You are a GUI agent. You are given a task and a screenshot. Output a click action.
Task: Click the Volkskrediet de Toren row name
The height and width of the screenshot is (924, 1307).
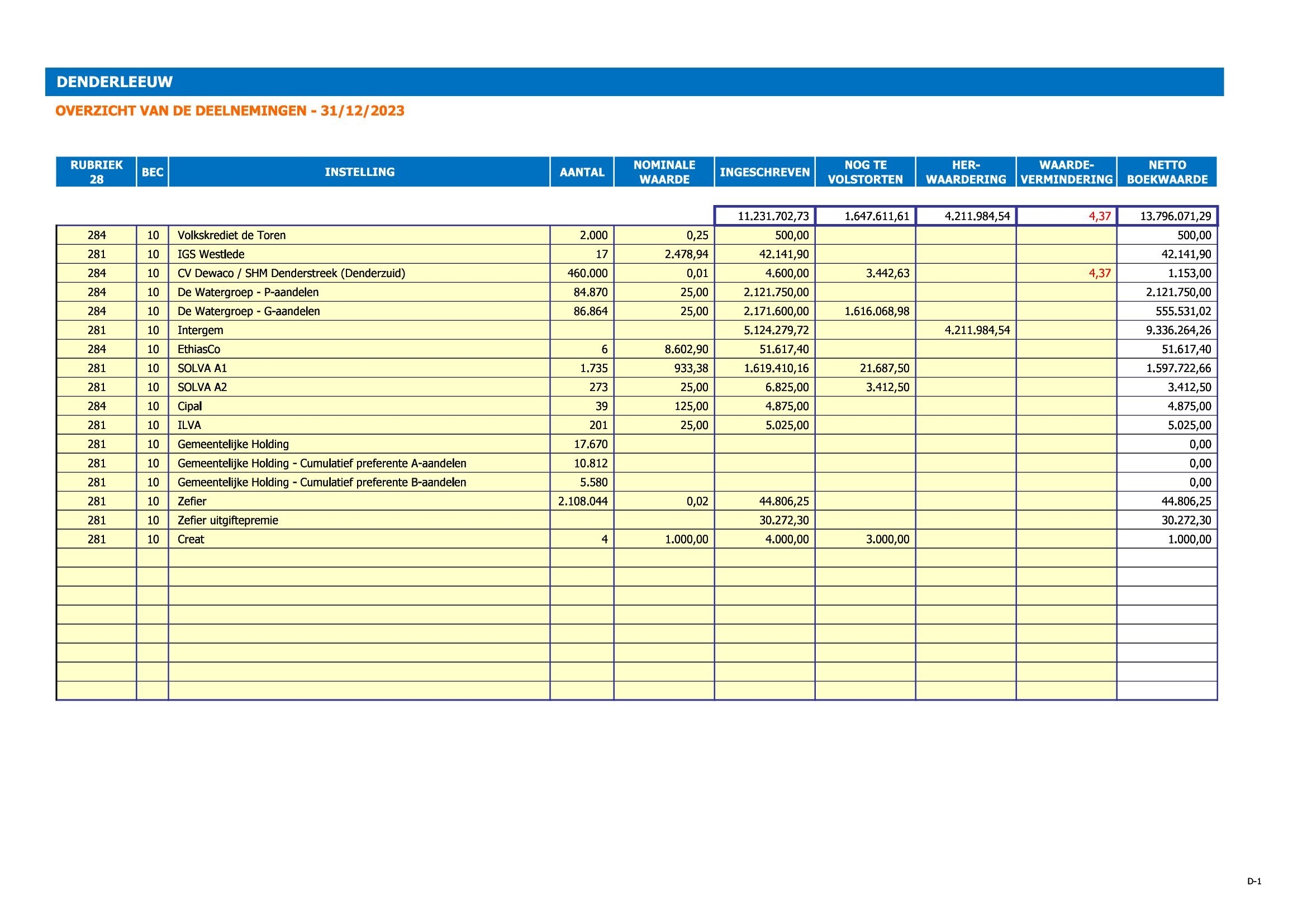(x=359, y=235)
